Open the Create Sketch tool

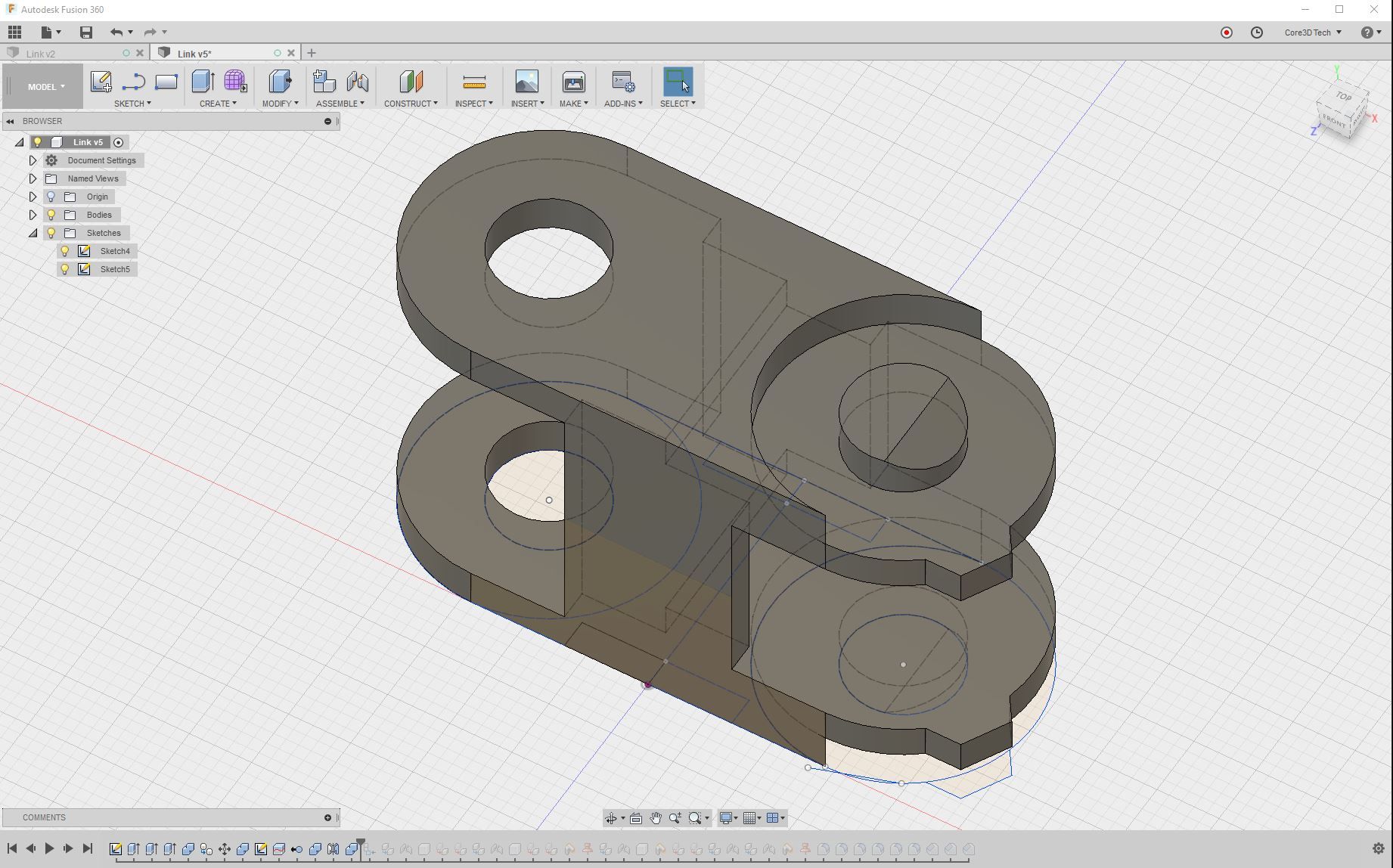101,82
